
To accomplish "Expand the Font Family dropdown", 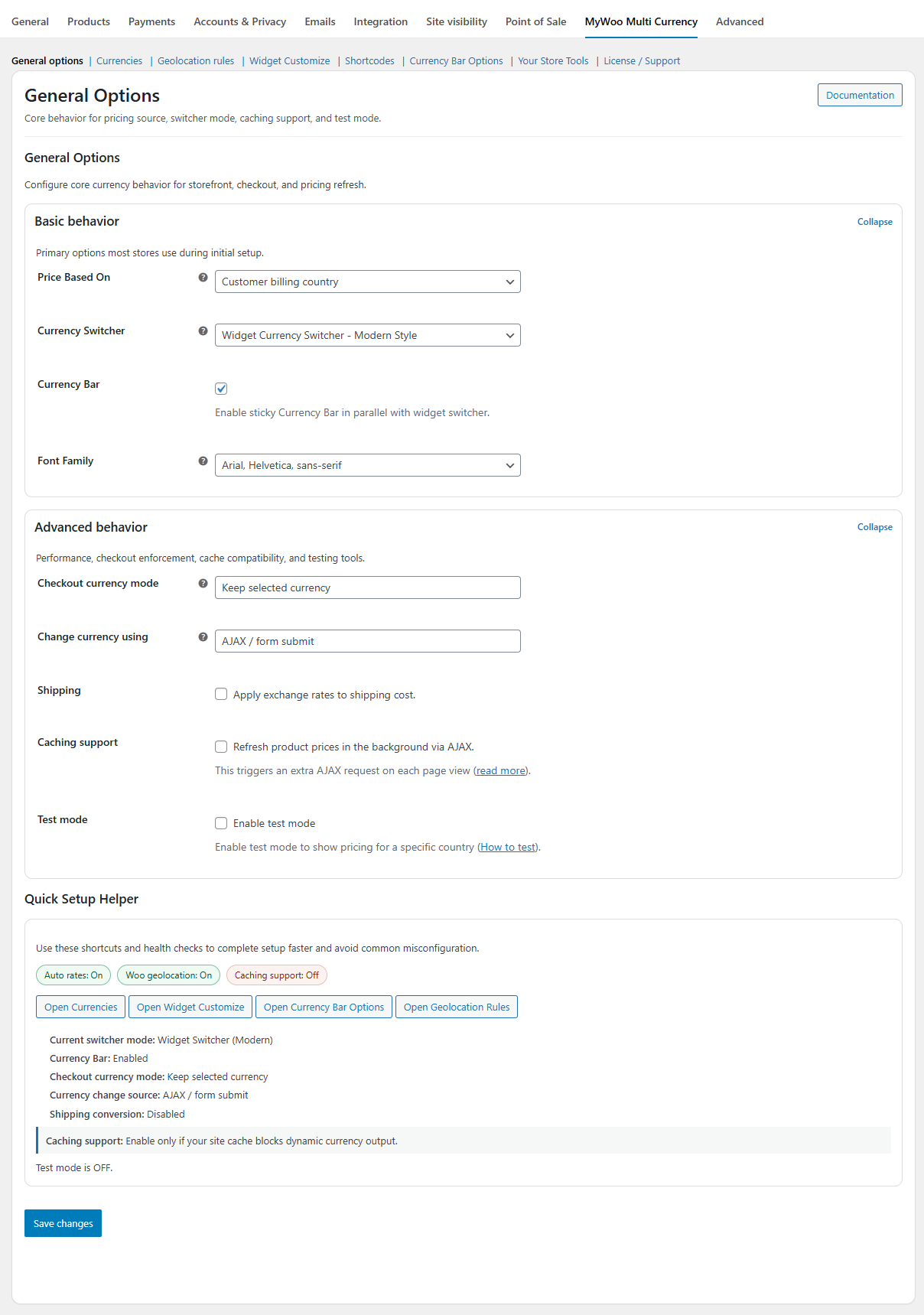I will [367, 465].
